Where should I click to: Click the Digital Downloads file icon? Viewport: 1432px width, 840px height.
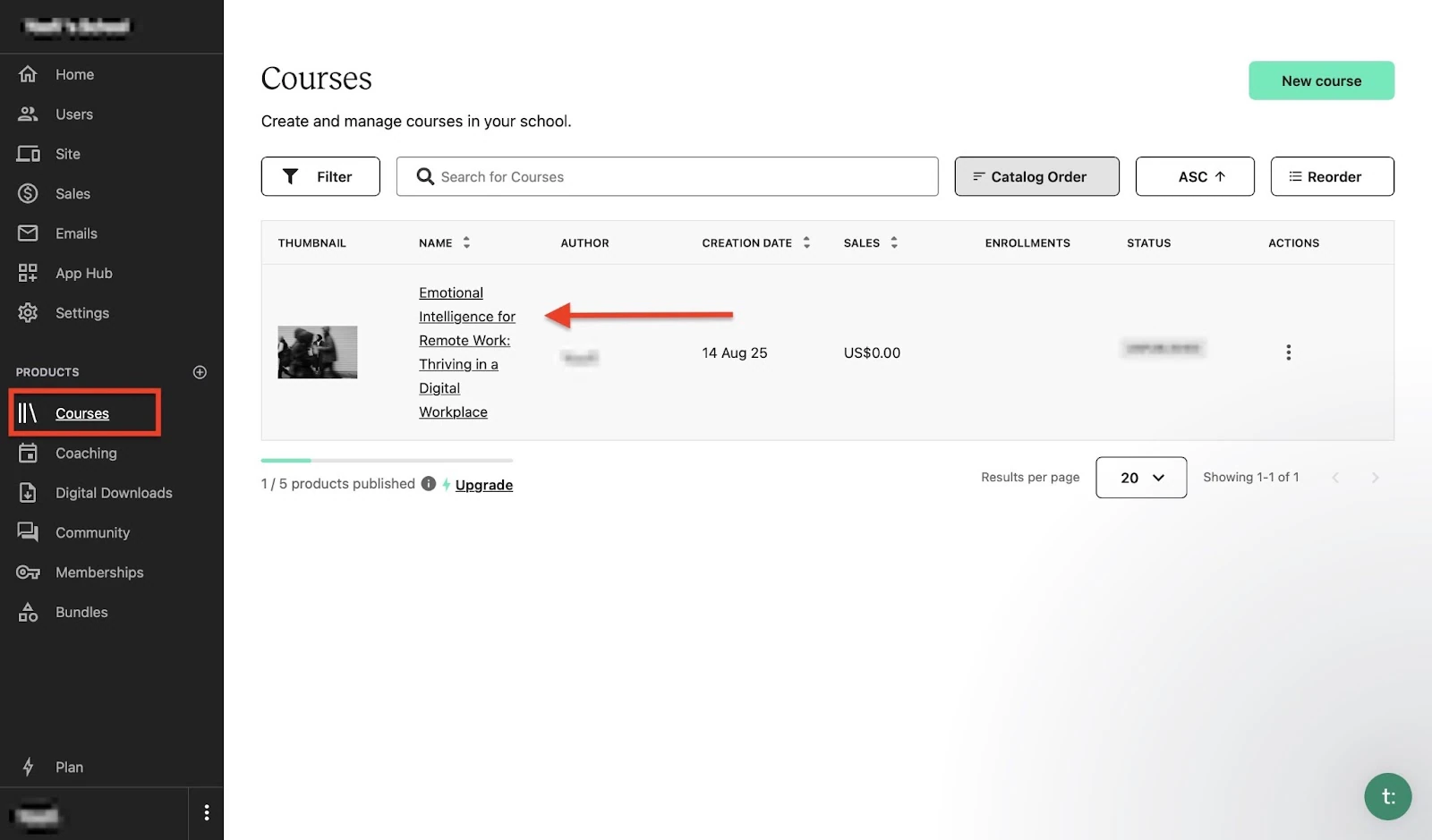[x=28, y=493]
